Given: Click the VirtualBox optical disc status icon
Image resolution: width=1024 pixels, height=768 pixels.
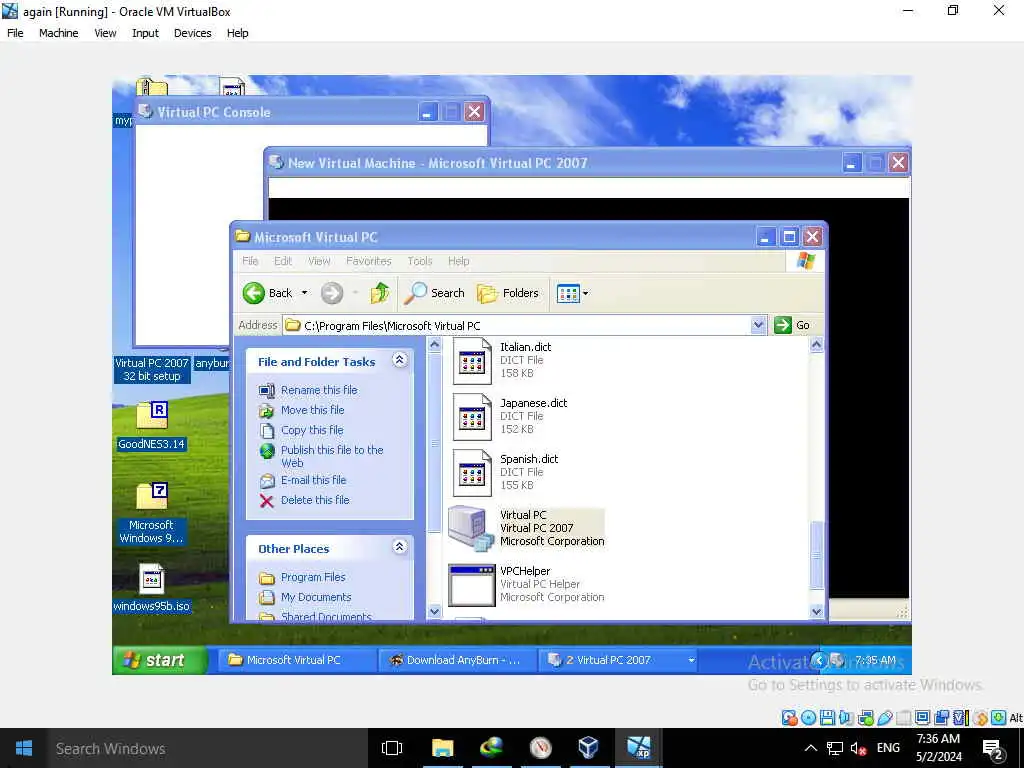Looking at the screenshot, I should [x=808, y=718].
